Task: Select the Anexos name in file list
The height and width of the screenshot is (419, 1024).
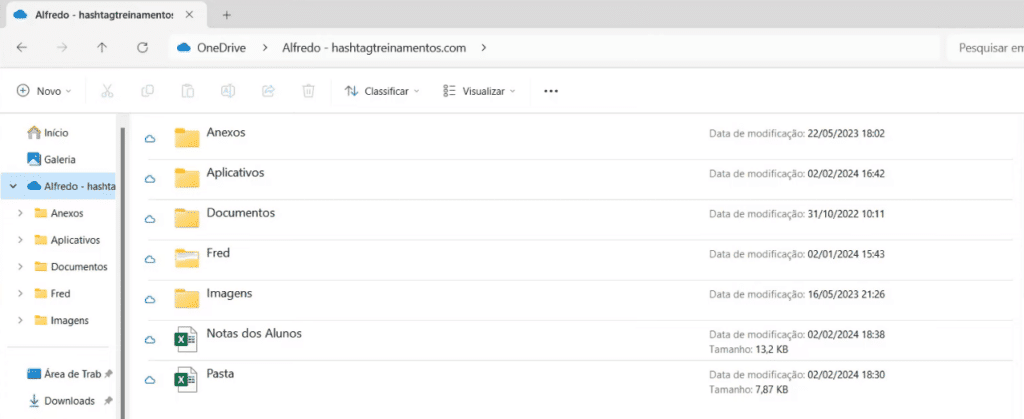Action: (226, 132)
